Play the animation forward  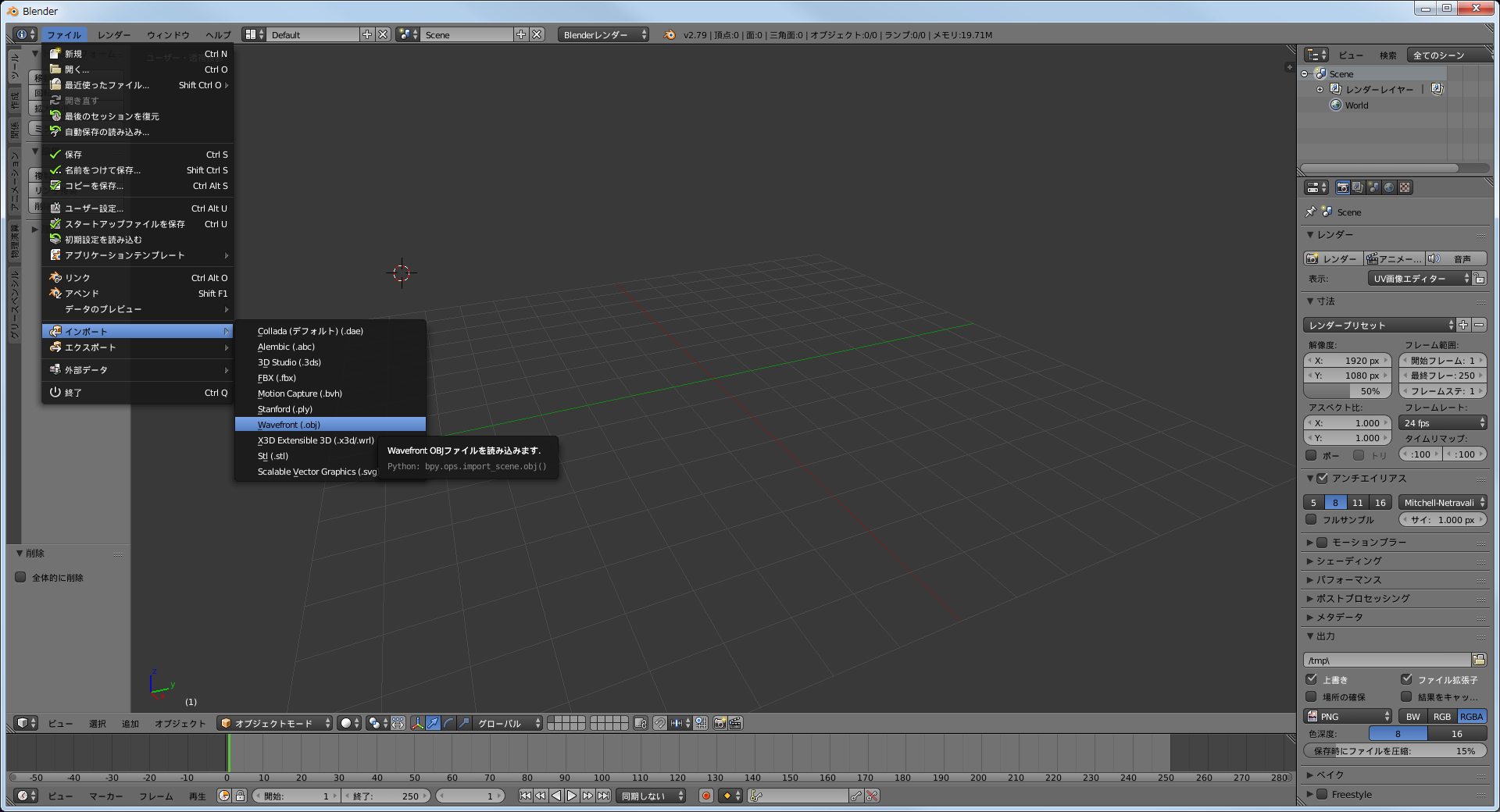[x=572, y=796]
